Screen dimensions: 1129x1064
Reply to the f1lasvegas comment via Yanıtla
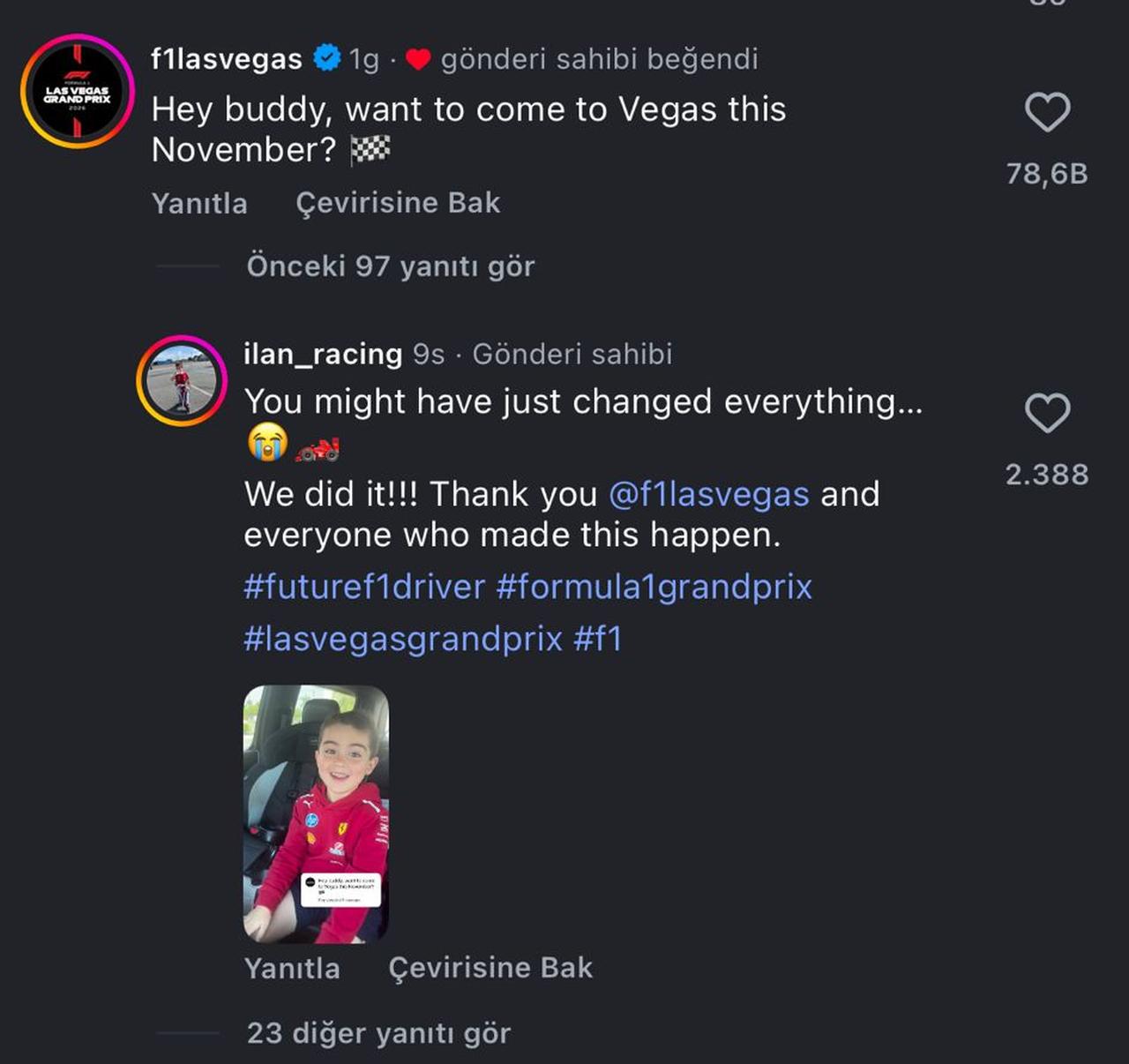click(199, 203)
